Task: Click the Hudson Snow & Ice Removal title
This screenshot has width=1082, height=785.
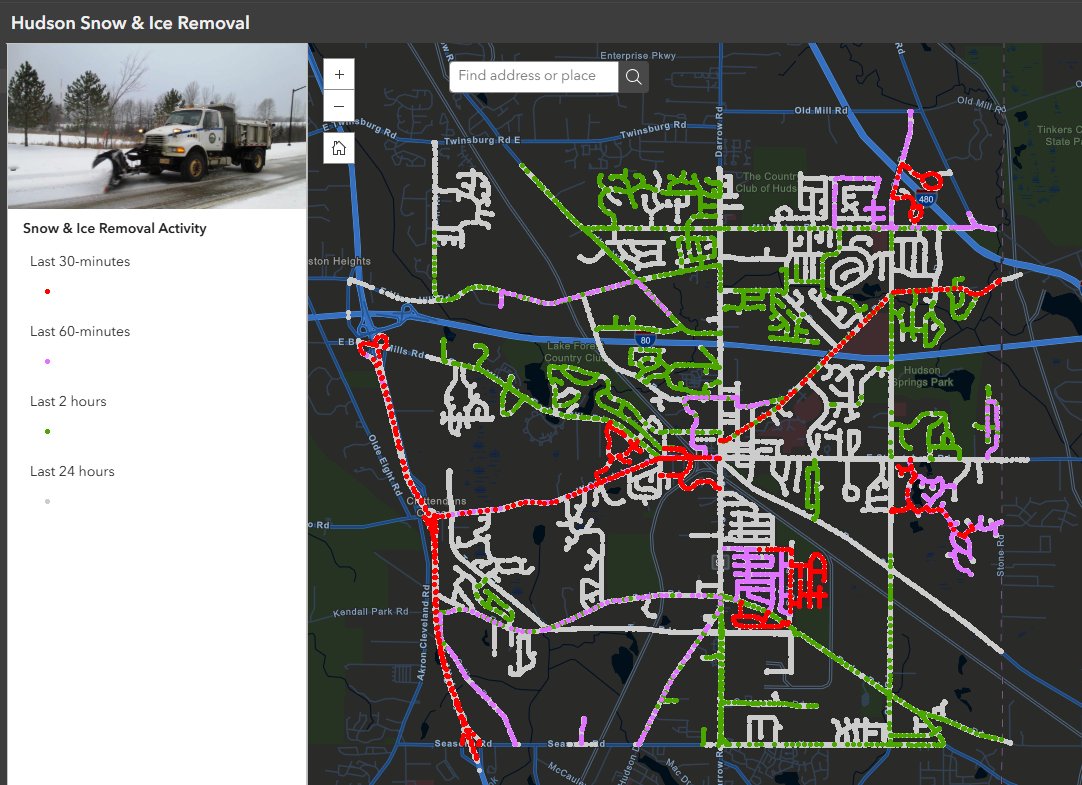Action: tap(130, 23)
